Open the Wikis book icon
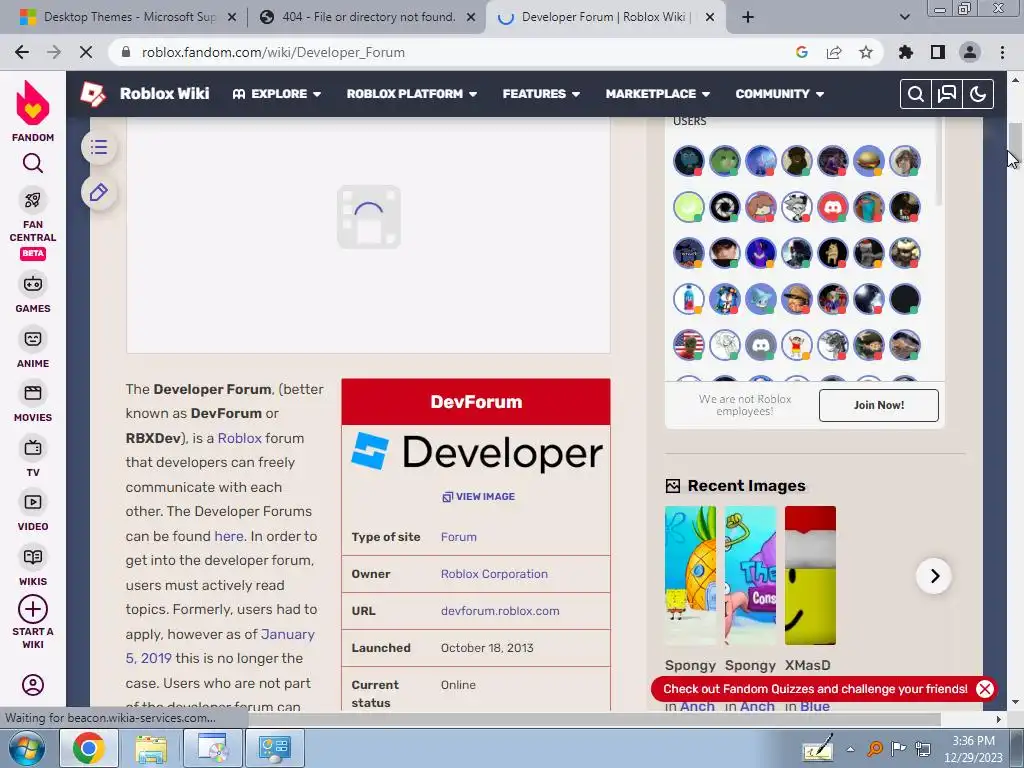Viewport: 1024px width, 768px height. click(x=33, y=557)
